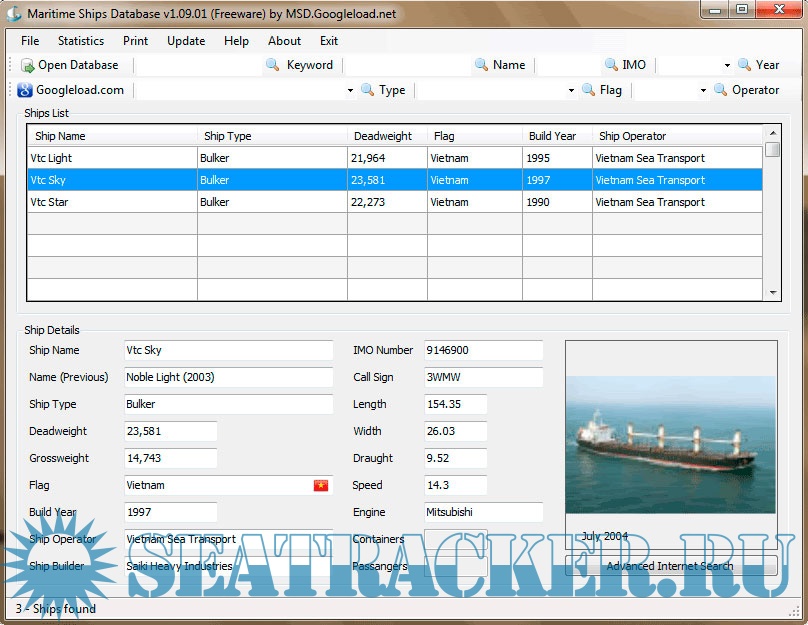
Task: Click the Name search magnifier icon
Action: tap(481, 65)
